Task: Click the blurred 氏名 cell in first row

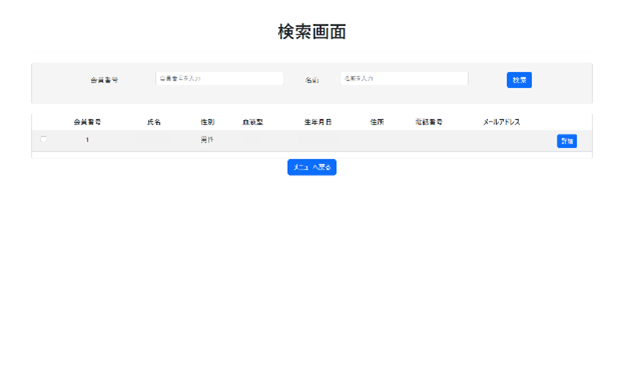Action: [x=154, y=141]
